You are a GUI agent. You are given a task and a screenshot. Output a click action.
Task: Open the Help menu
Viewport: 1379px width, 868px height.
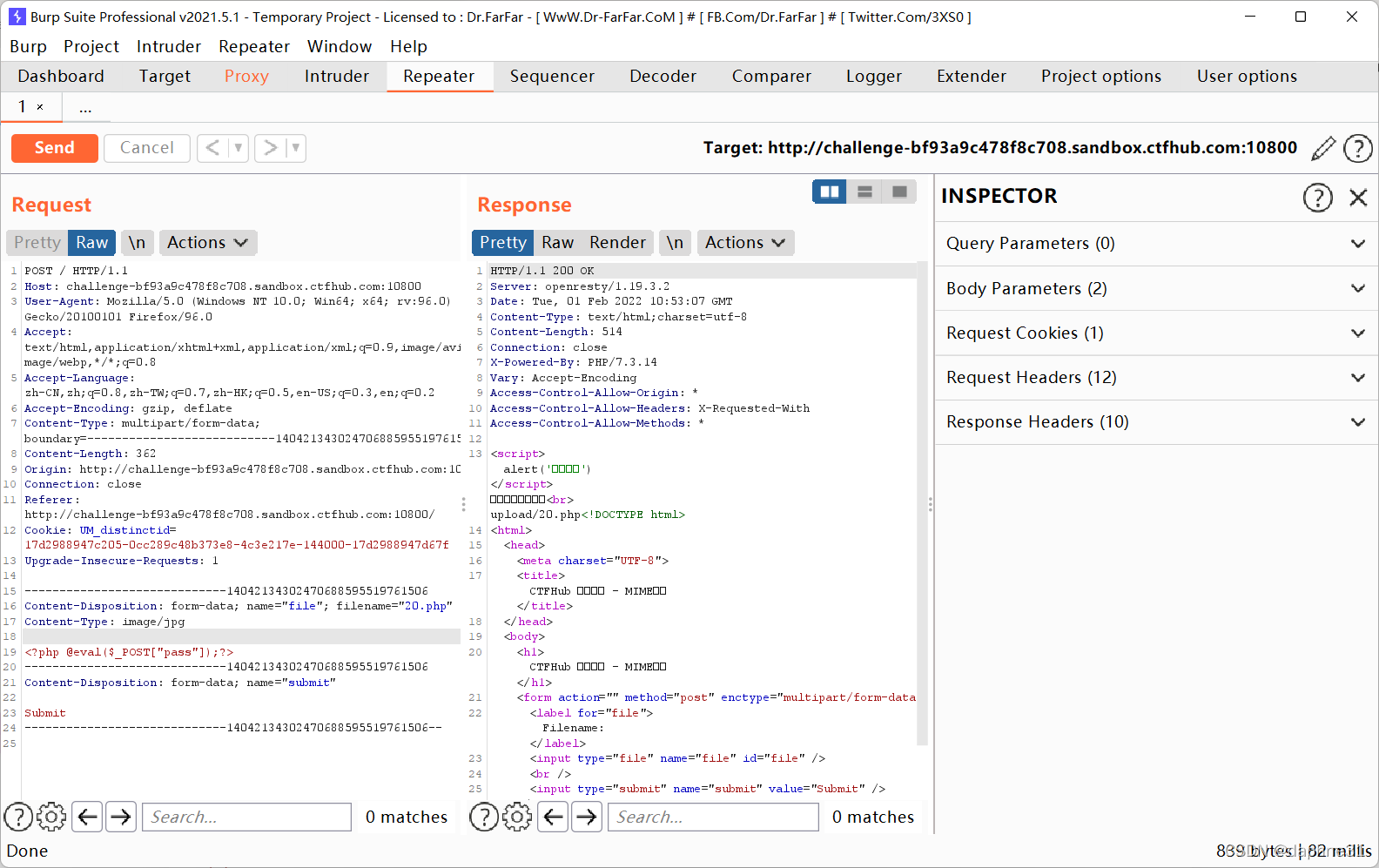pos(408,47)
